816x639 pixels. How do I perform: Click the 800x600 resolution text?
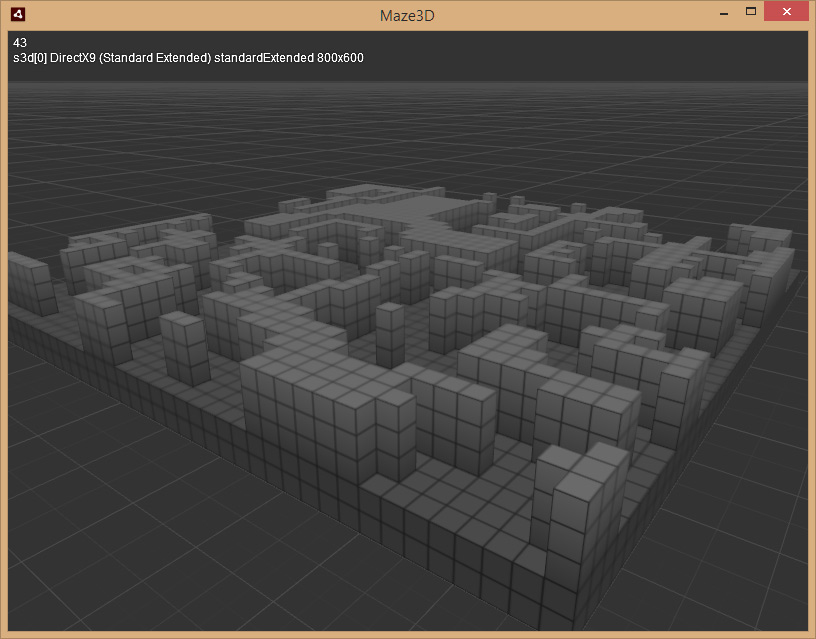point(338,58)
